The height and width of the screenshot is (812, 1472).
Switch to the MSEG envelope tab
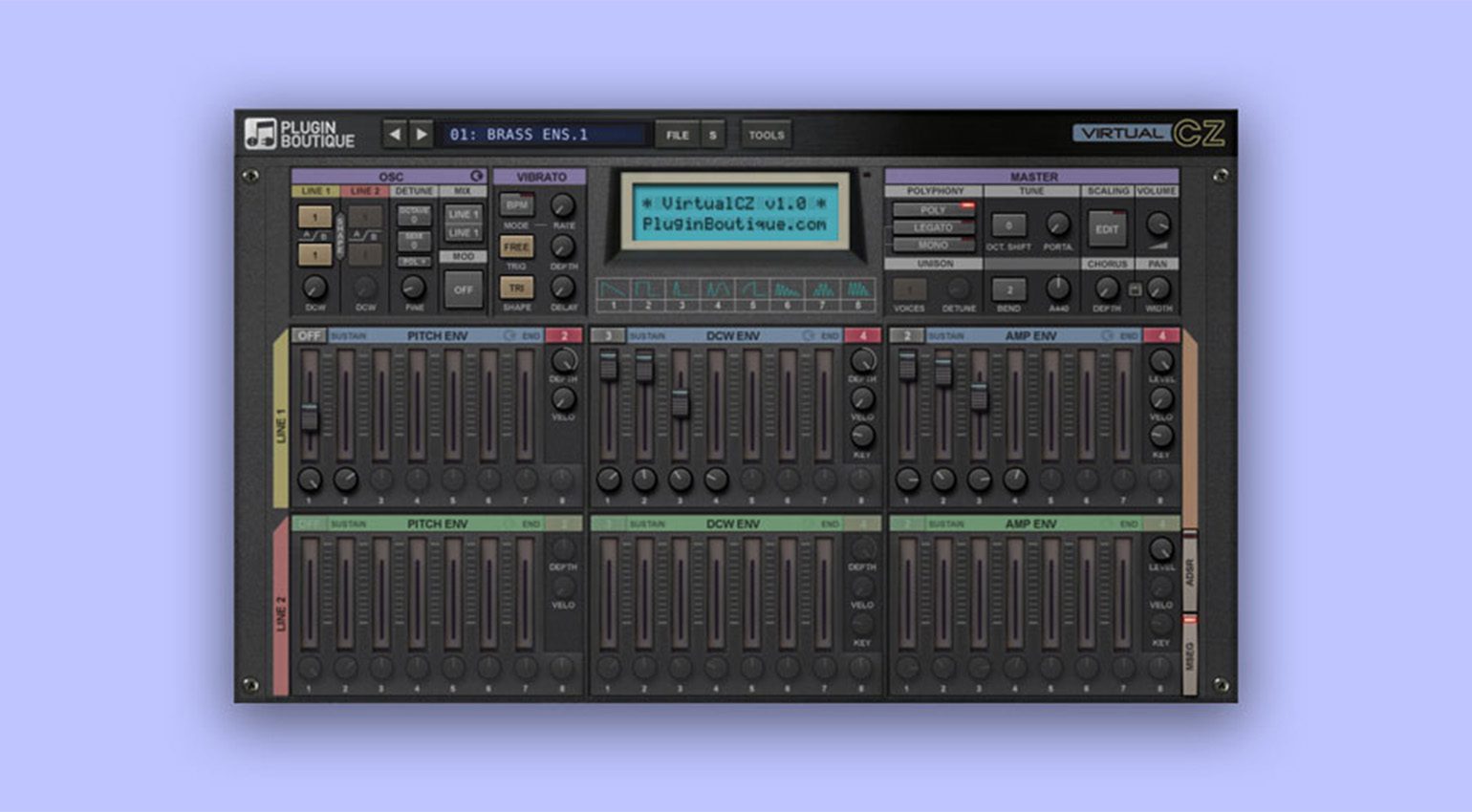pos(1190,655)
